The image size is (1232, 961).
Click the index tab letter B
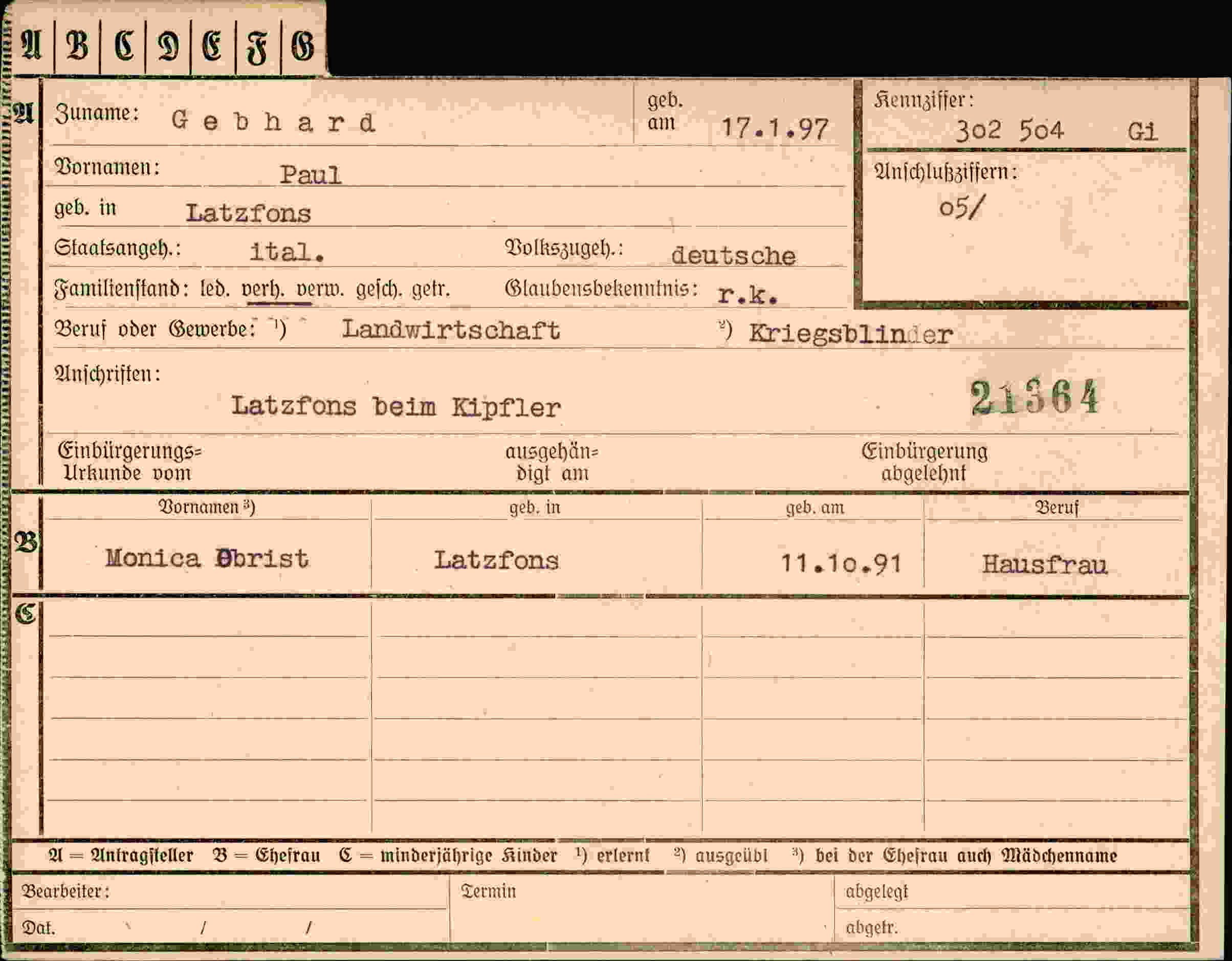77,45
